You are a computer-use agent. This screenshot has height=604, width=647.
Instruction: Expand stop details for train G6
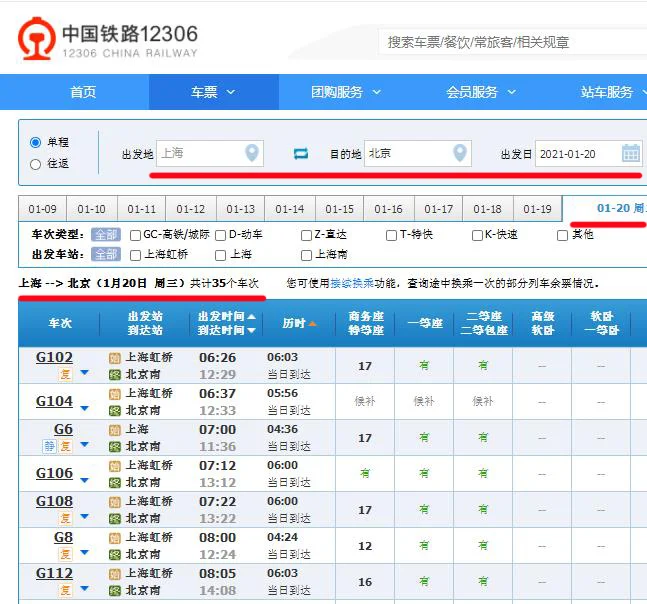point(85,444)
